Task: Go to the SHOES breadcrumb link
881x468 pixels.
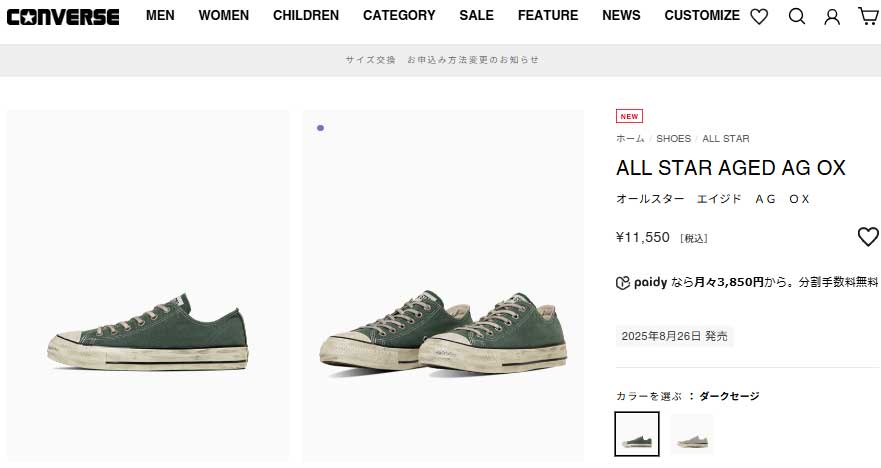Action: pyautogui.click(x=673, y=138)
